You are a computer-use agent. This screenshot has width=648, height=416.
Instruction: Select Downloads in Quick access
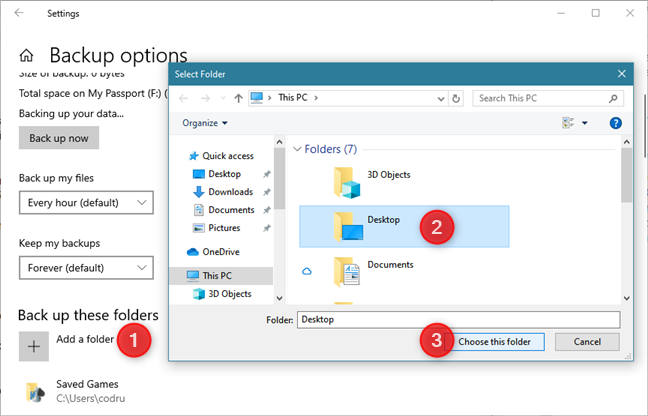(230, 192)
